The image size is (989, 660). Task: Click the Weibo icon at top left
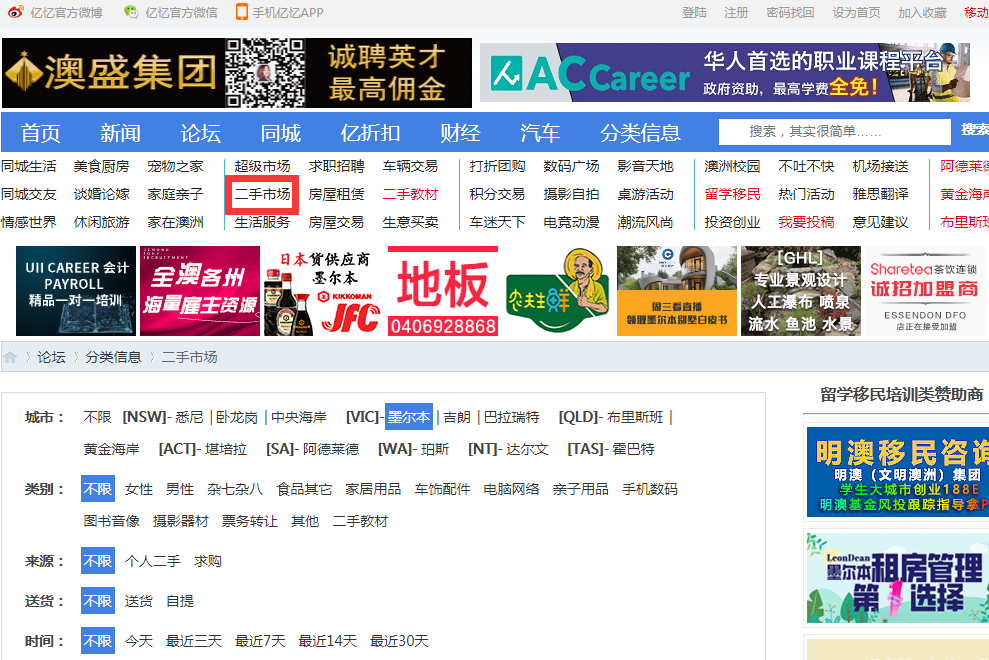coord(15,12)
